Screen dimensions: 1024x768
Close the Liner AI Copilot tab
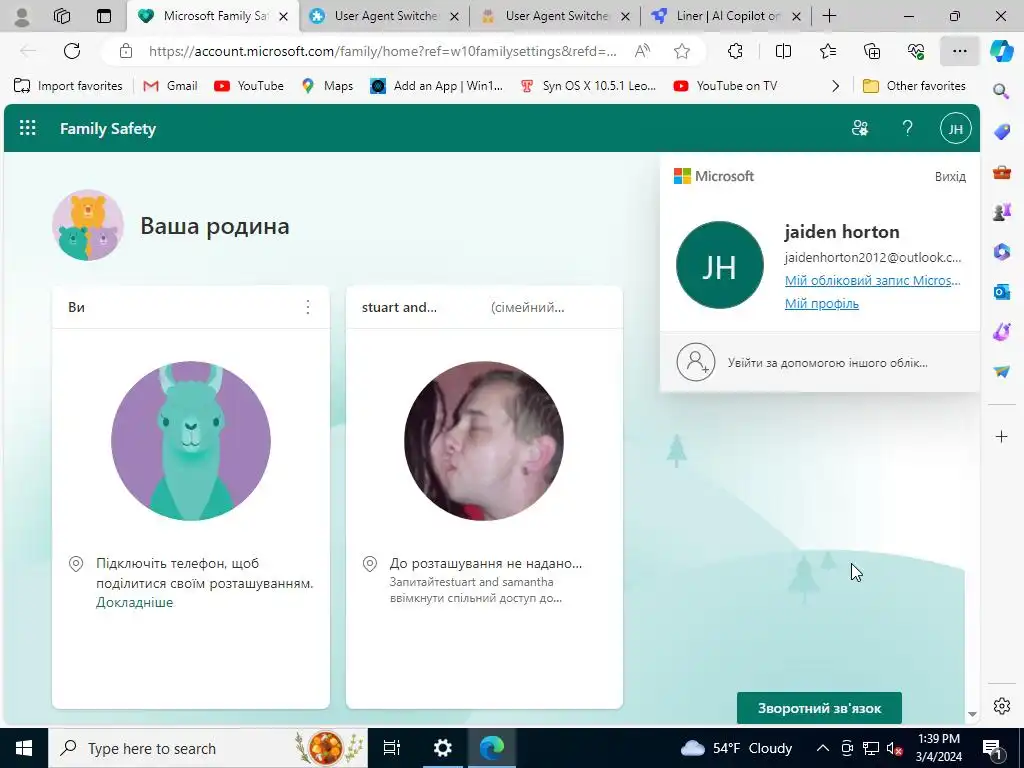(x=796, y=17)
